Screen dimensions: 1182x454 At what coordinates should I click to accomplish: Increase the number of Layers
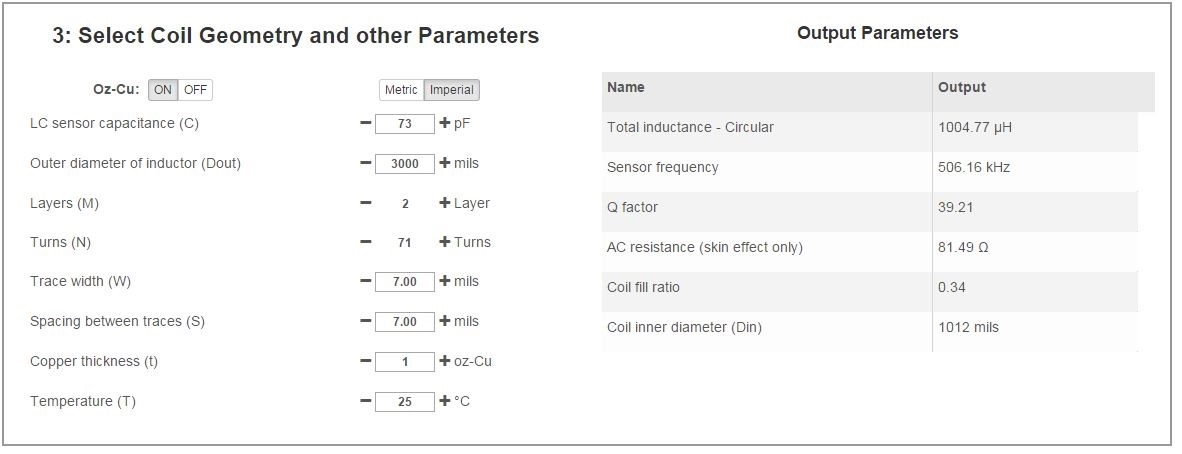coord(445,203)
